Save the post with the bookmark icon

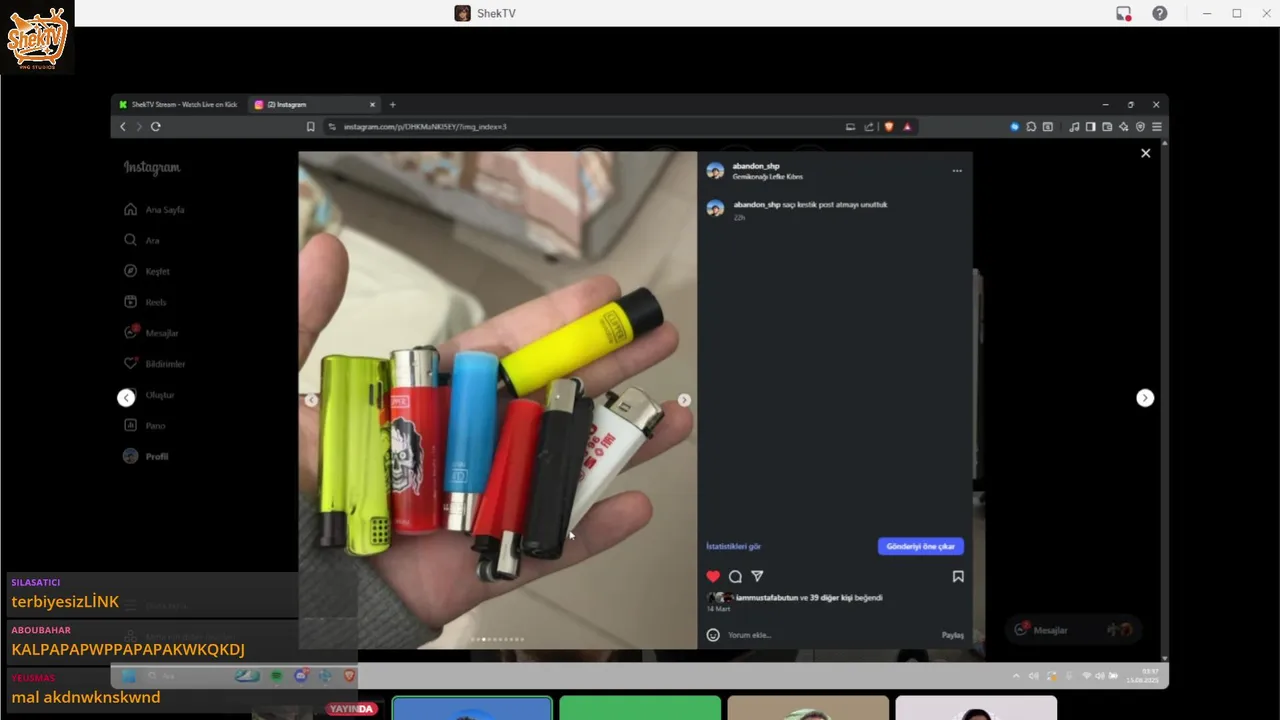coord(958,577)
